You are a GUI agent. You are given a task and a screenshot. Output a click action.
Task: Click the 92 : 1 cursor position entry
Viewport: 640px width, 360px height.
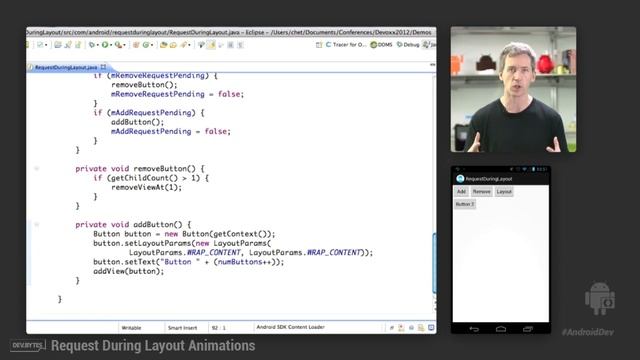click(219, 328)
